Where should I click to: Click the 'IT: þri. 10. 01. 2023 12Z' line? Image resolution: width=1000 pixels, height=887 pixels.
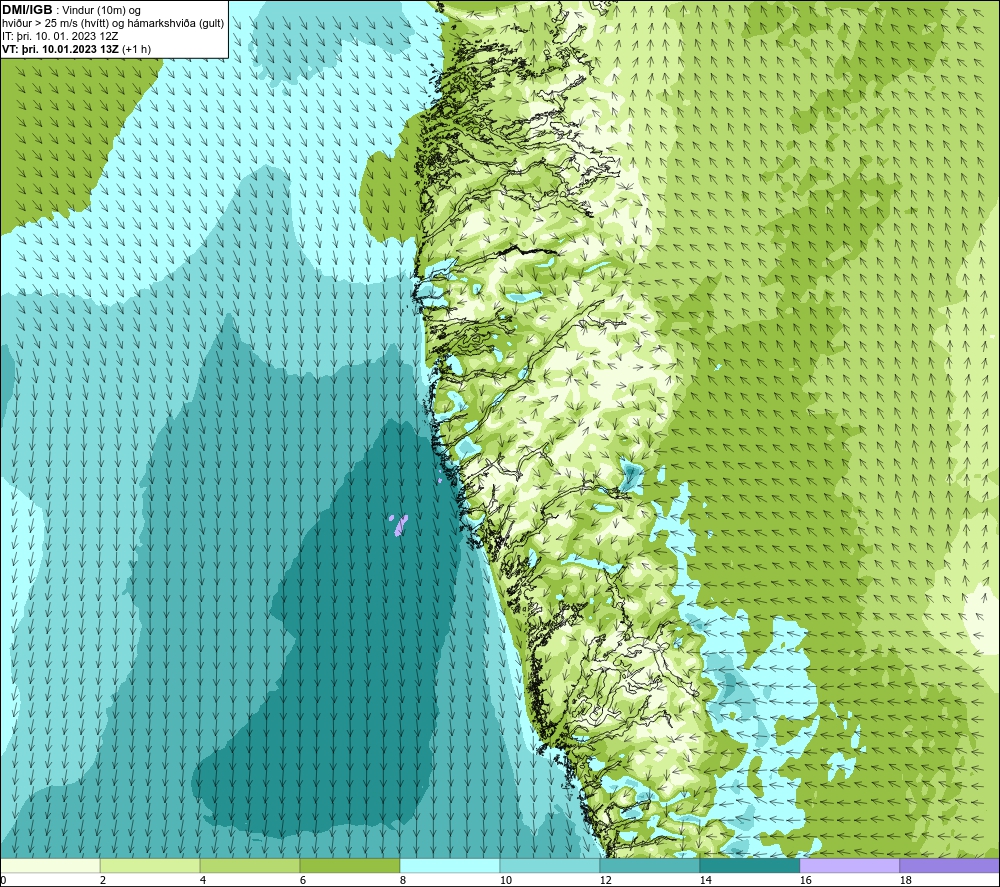60,36
